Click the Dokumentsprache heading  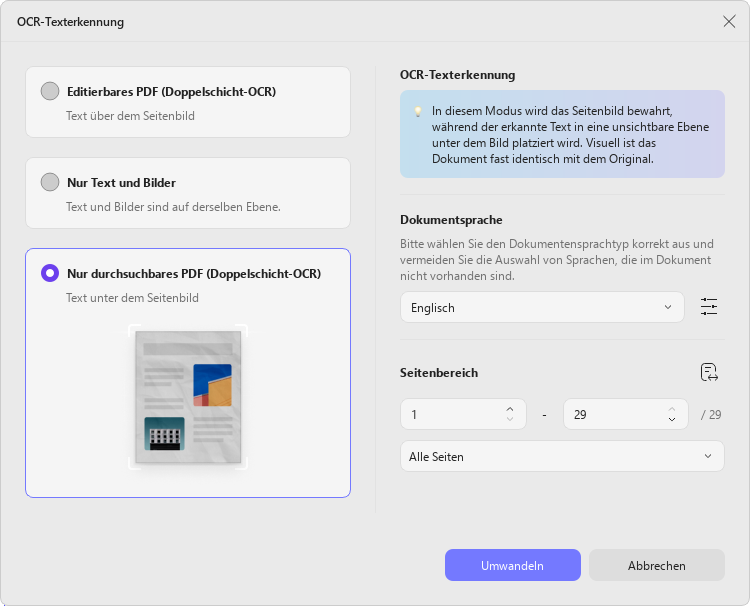(x=451, y=220)
